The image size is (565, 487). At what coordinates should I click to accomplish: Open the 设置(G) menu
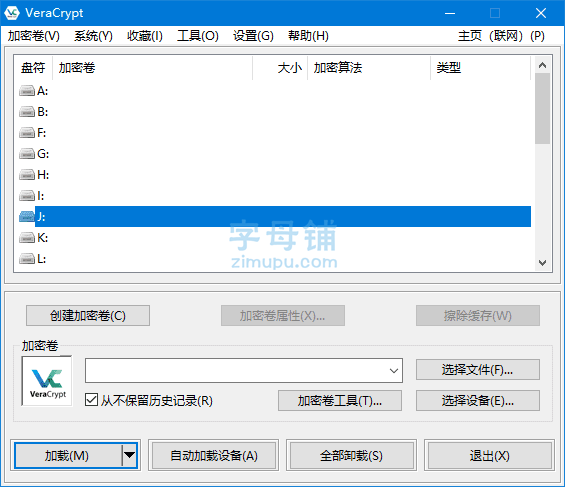[253, 36]
